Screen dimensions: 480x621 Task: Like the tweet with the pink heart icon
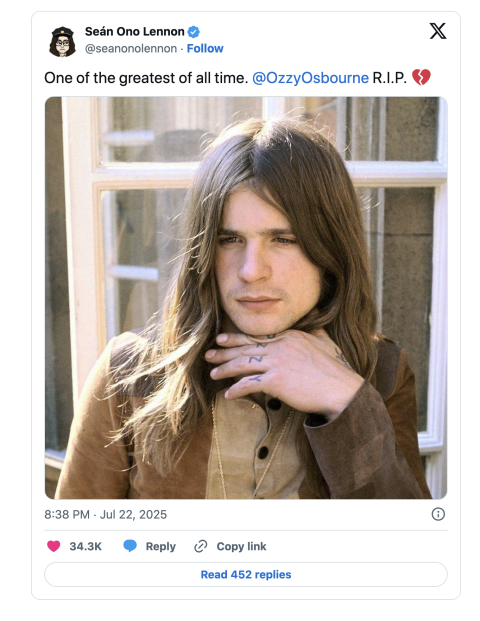54,546
